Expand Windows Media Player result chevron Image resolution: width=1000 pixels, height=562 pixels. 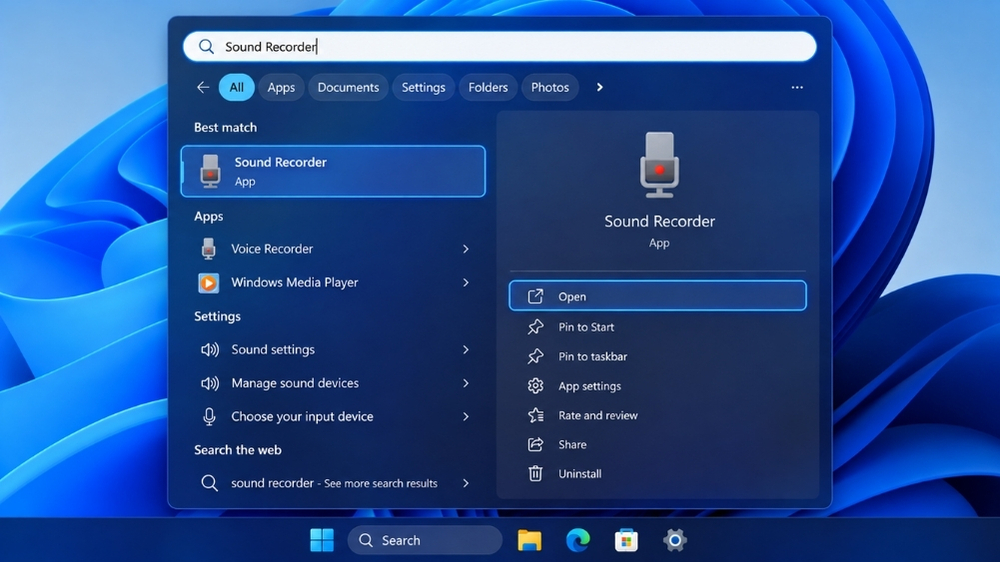coord(466,283)
